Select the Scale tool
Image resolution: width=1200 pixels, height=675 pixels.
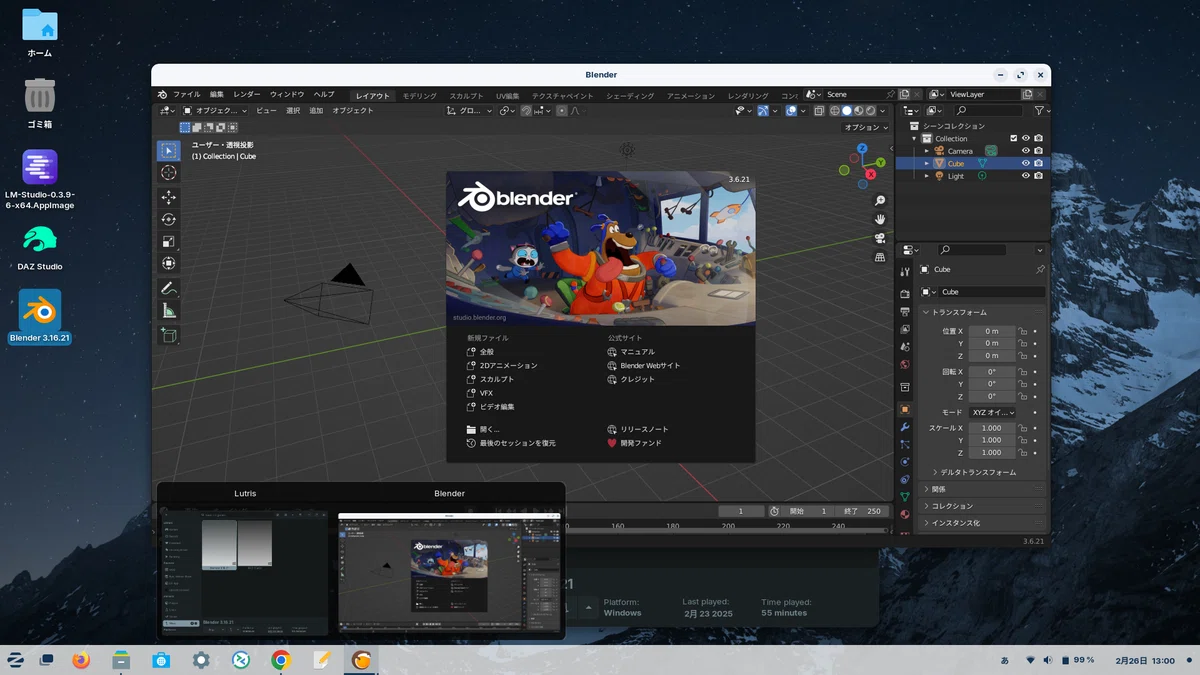[x=168, y=242]
